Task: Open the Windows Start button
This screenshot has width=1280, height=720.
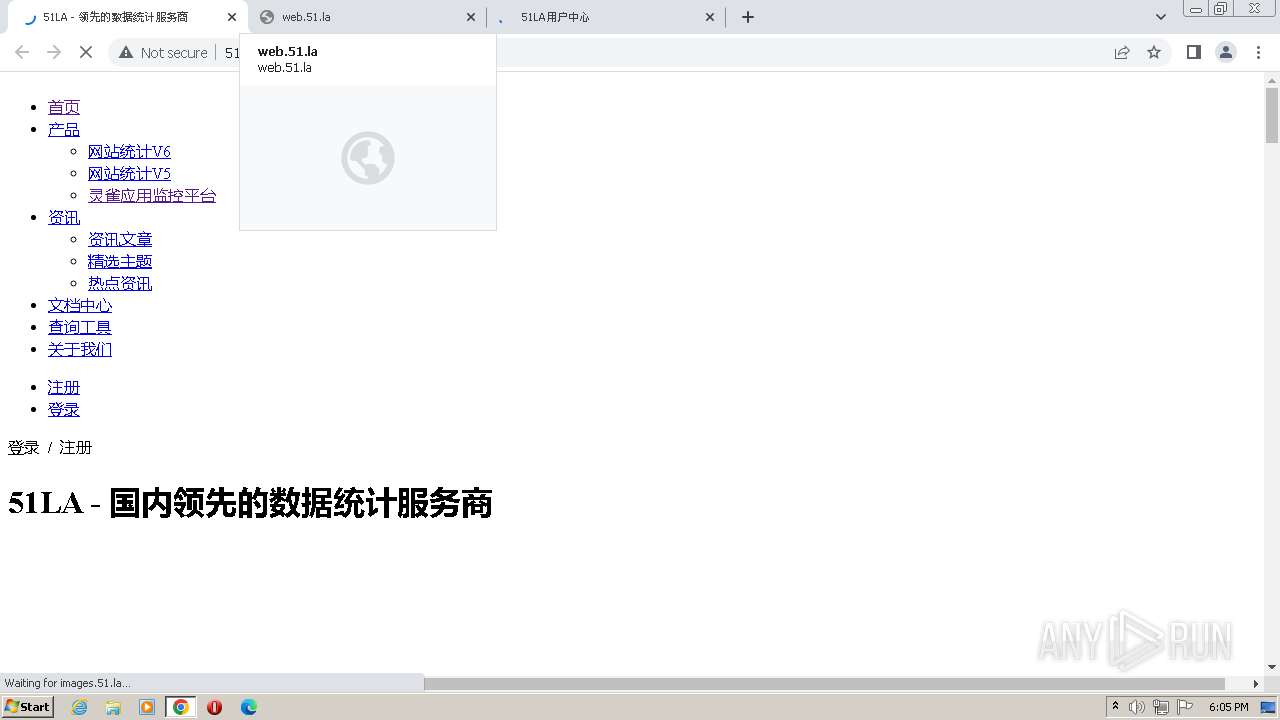Action: click(28, 706)
